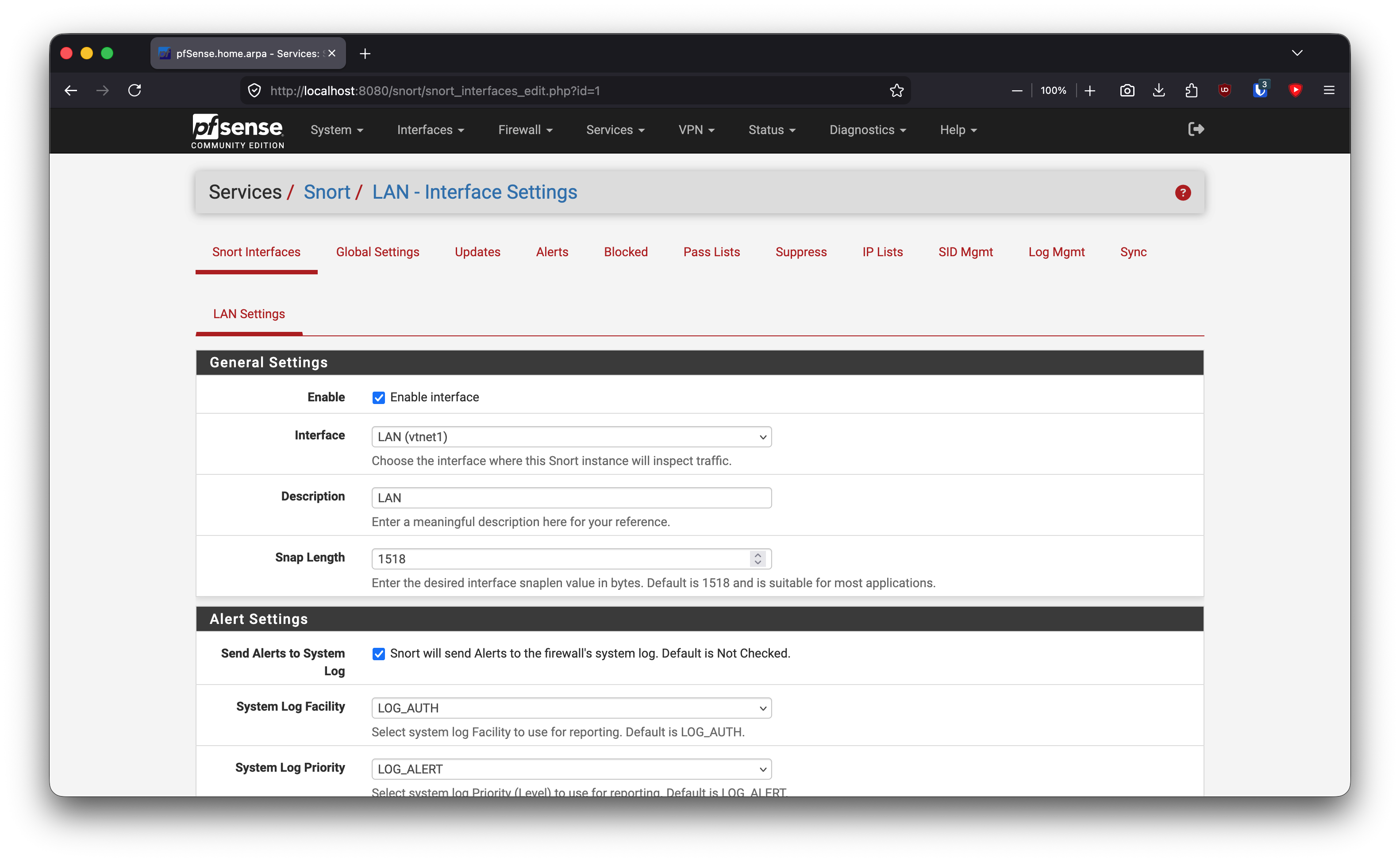Open the Services menu
This screenshot has width=1400, height=862.
pos(615,130)
